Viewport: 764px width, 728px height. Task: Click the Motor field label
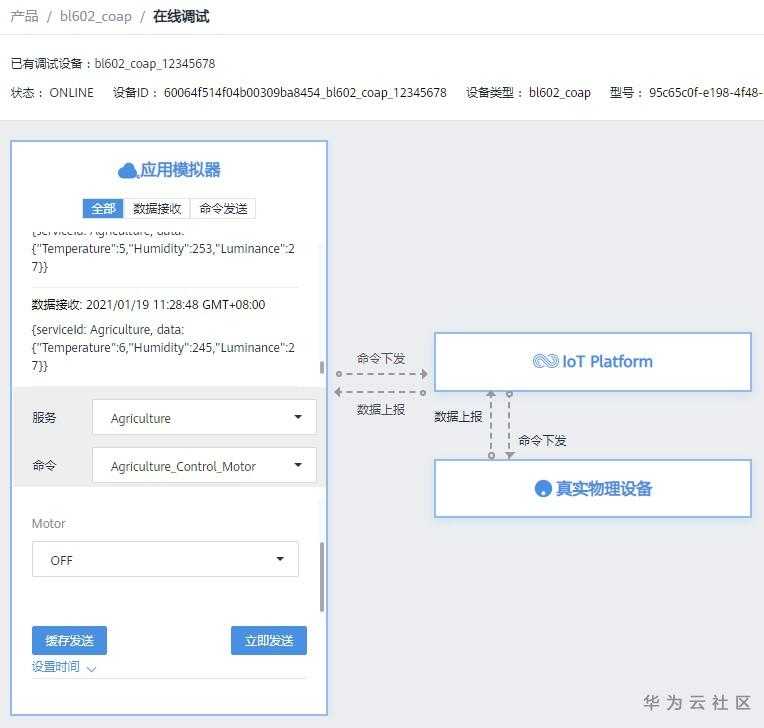click(x=48, y=524)
